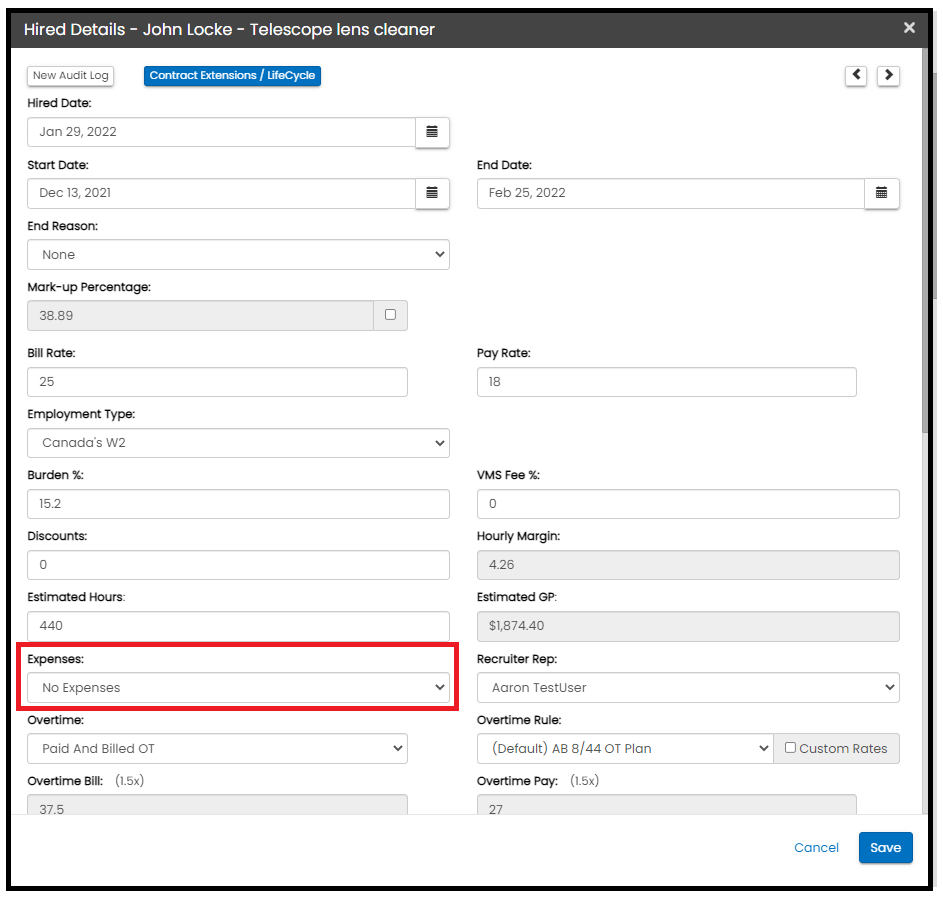Screen dimensions: 943x899
Task: Enable the Custom Rates checkbox
Action: (790, 747)
